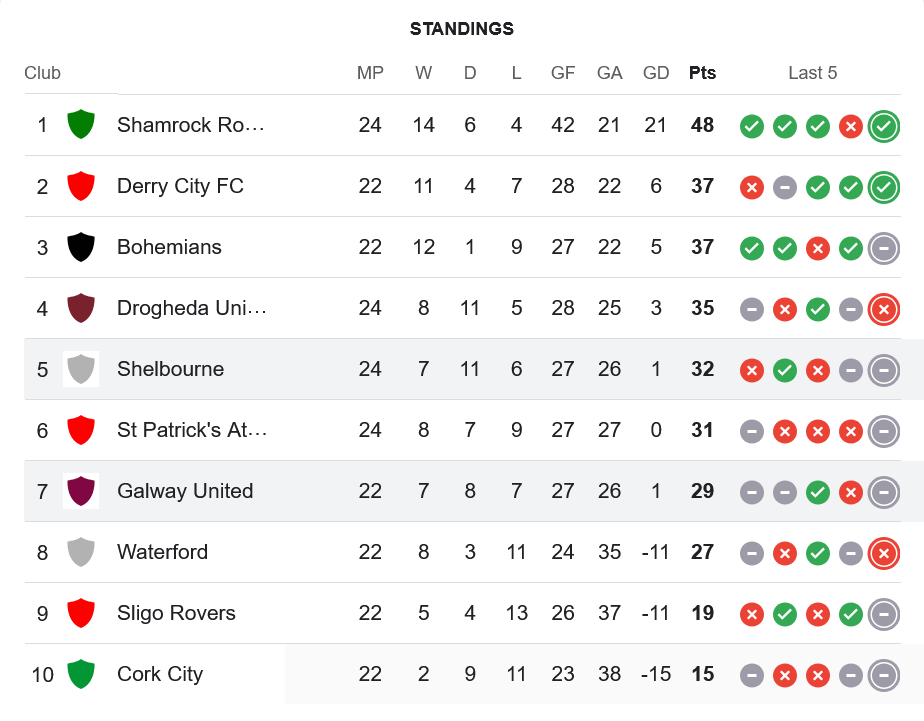
Task: Click the Club column header
Action: (x=43, y=73)
